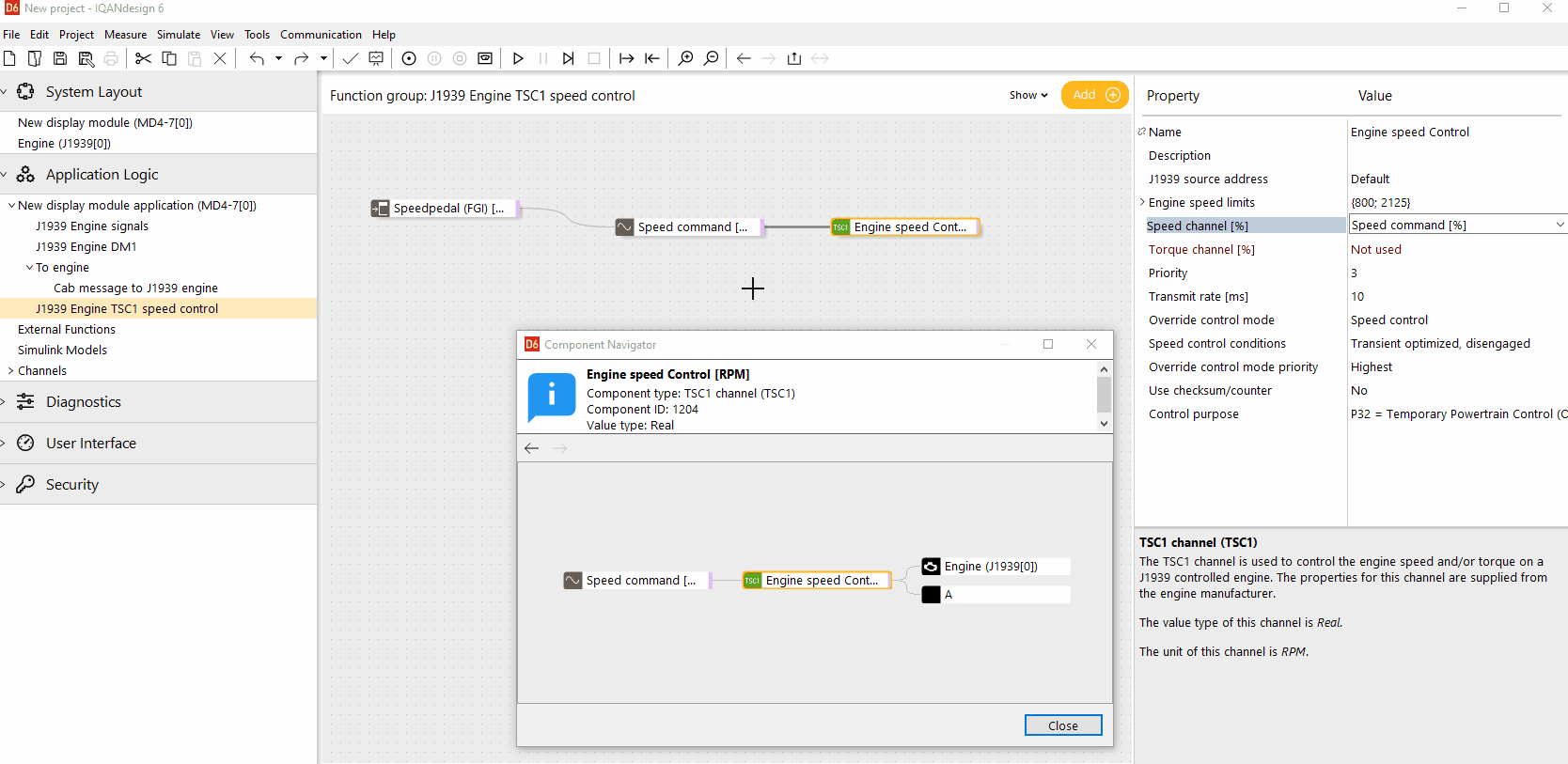This screenshot has height=764, width=1568.
Task: Expand the User Interface section
Action: 4,444
